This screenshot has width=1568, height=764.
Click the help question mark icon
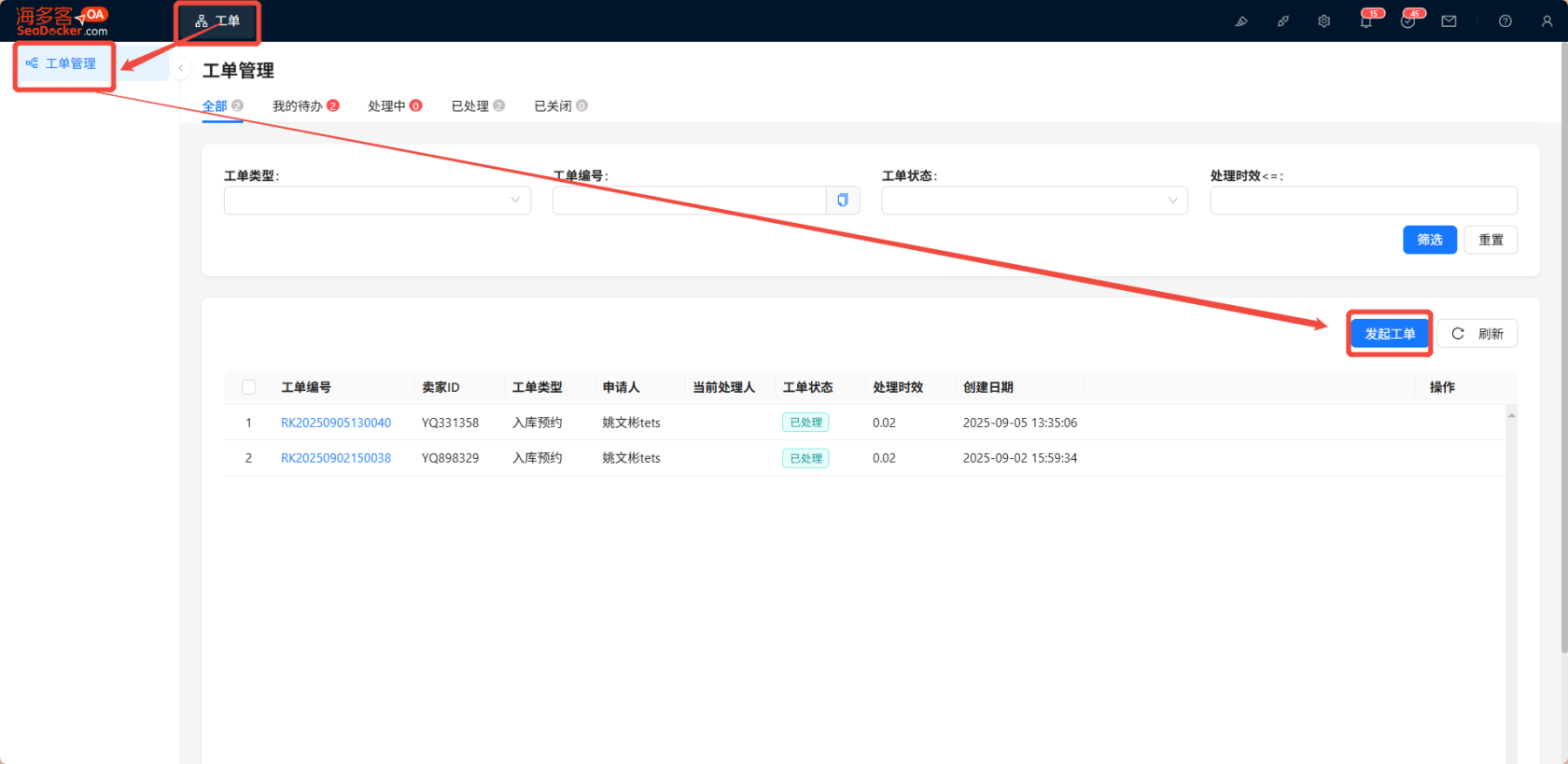(x=1505, y=21)
